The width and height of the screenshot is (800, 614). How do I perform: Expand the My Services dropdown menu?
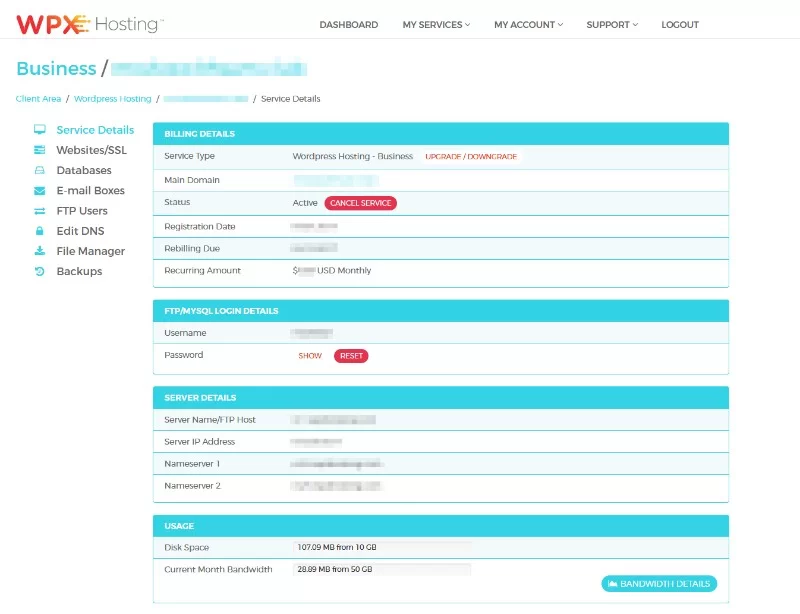[x=436, y=25]
